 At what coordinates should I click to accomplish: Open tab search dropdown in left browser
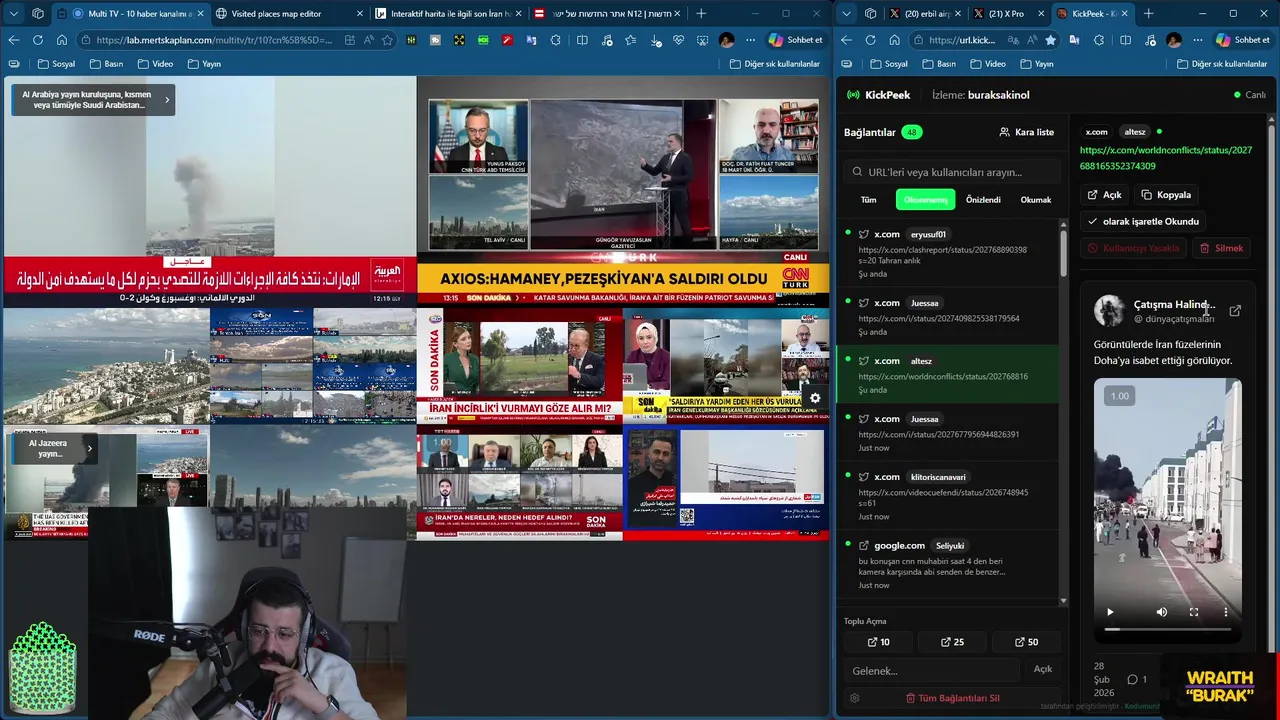coord(14,14)
